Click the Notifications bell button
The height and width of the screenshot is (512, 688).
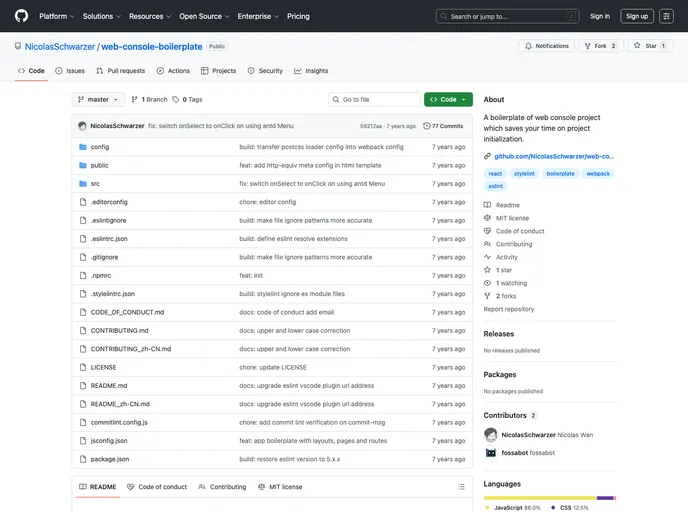pyautogui.click(x=546, y=46)
